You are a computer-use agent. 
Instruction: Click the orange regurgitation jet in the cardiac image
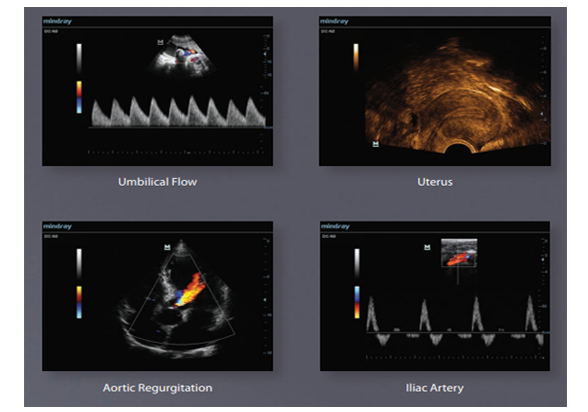coord(190,291)
